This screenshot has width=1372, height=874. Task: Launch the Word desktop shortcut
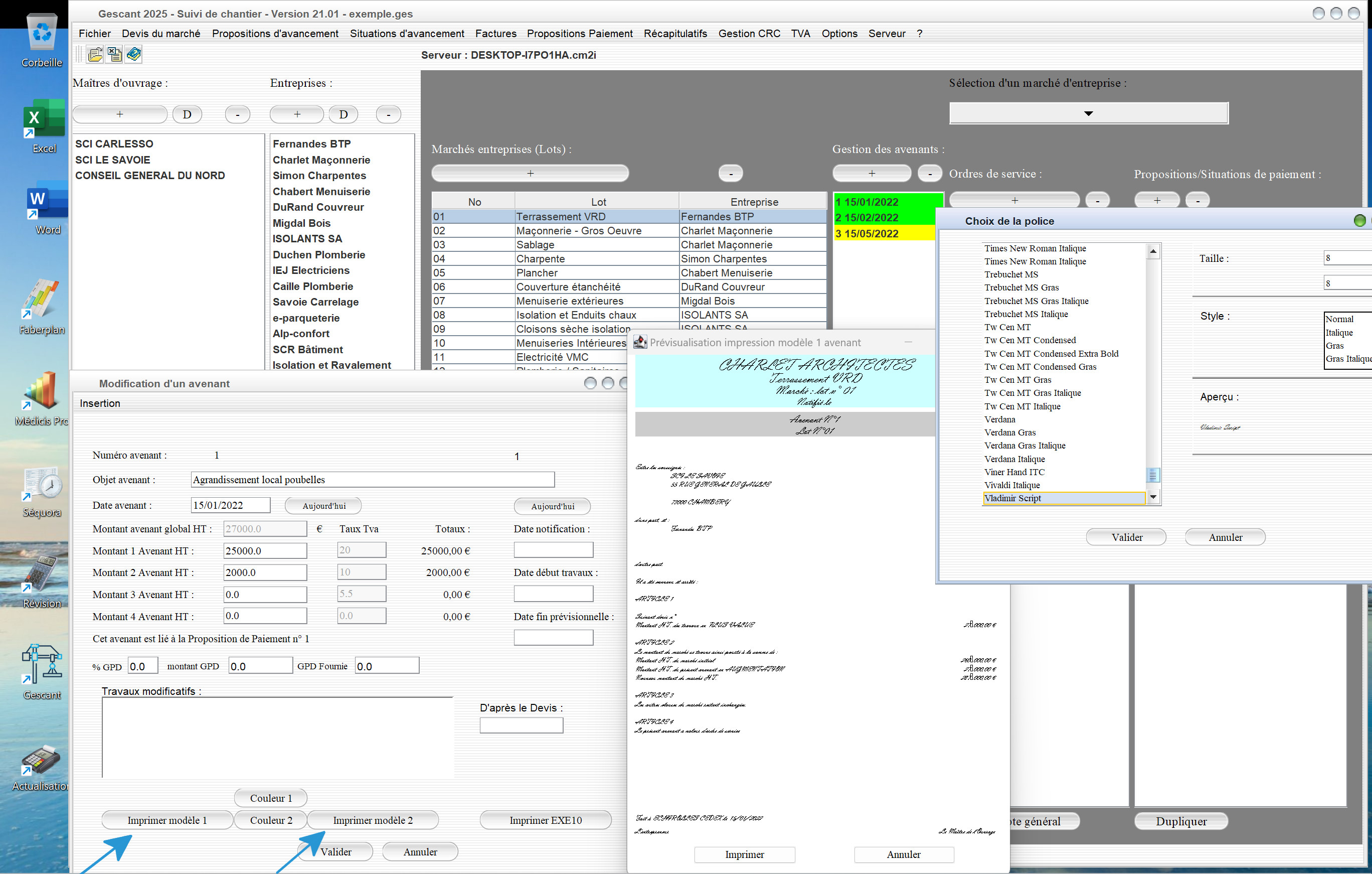(46, 208)
